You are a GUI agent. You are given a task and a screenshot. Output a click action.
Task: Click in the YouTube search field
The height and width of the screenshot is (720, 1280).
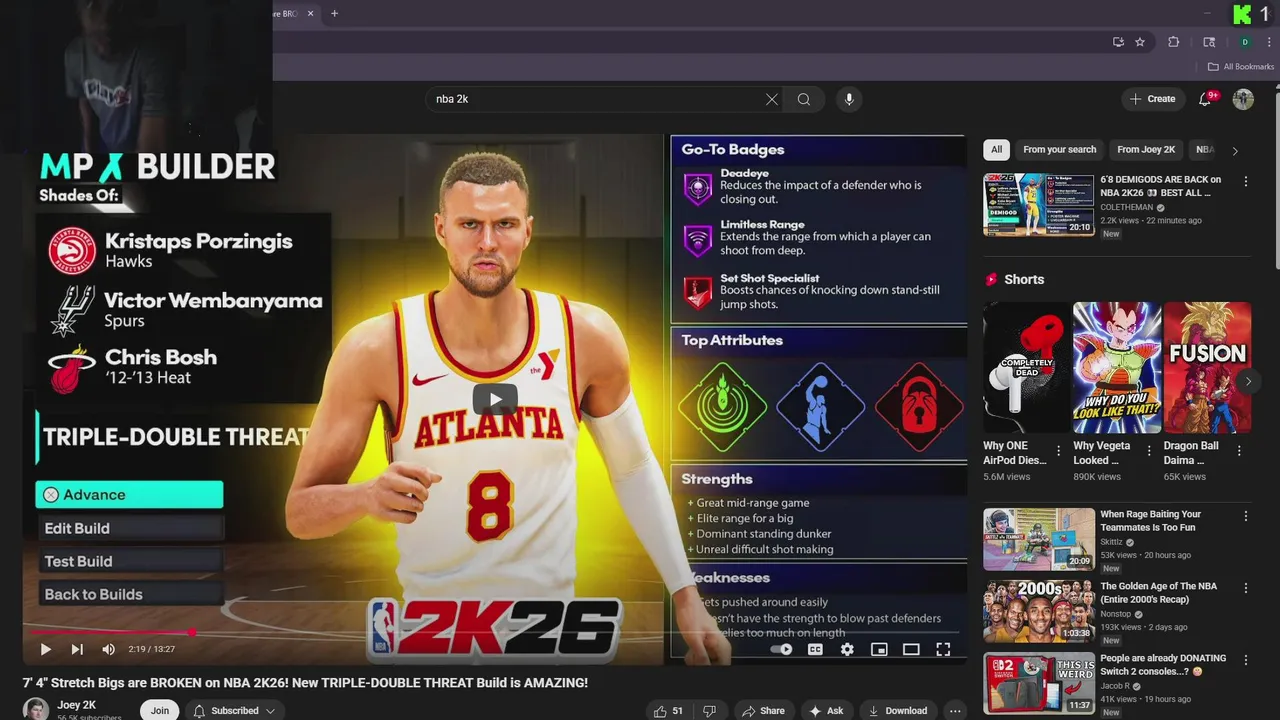click(x=595, y=99)
